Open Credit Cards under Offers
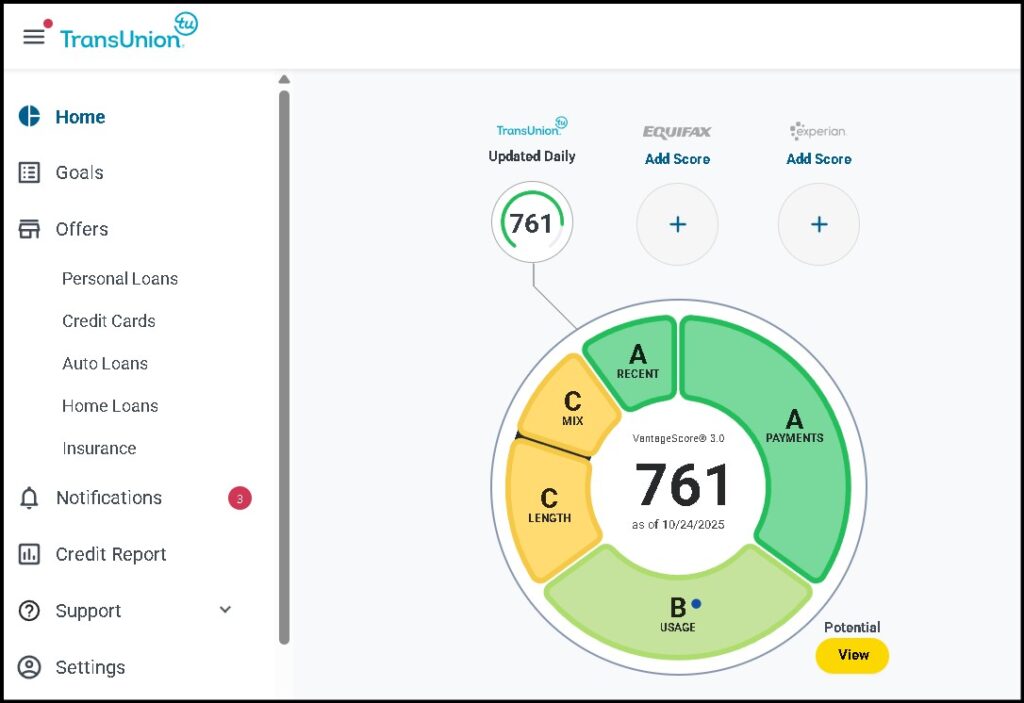 [109, 321]
